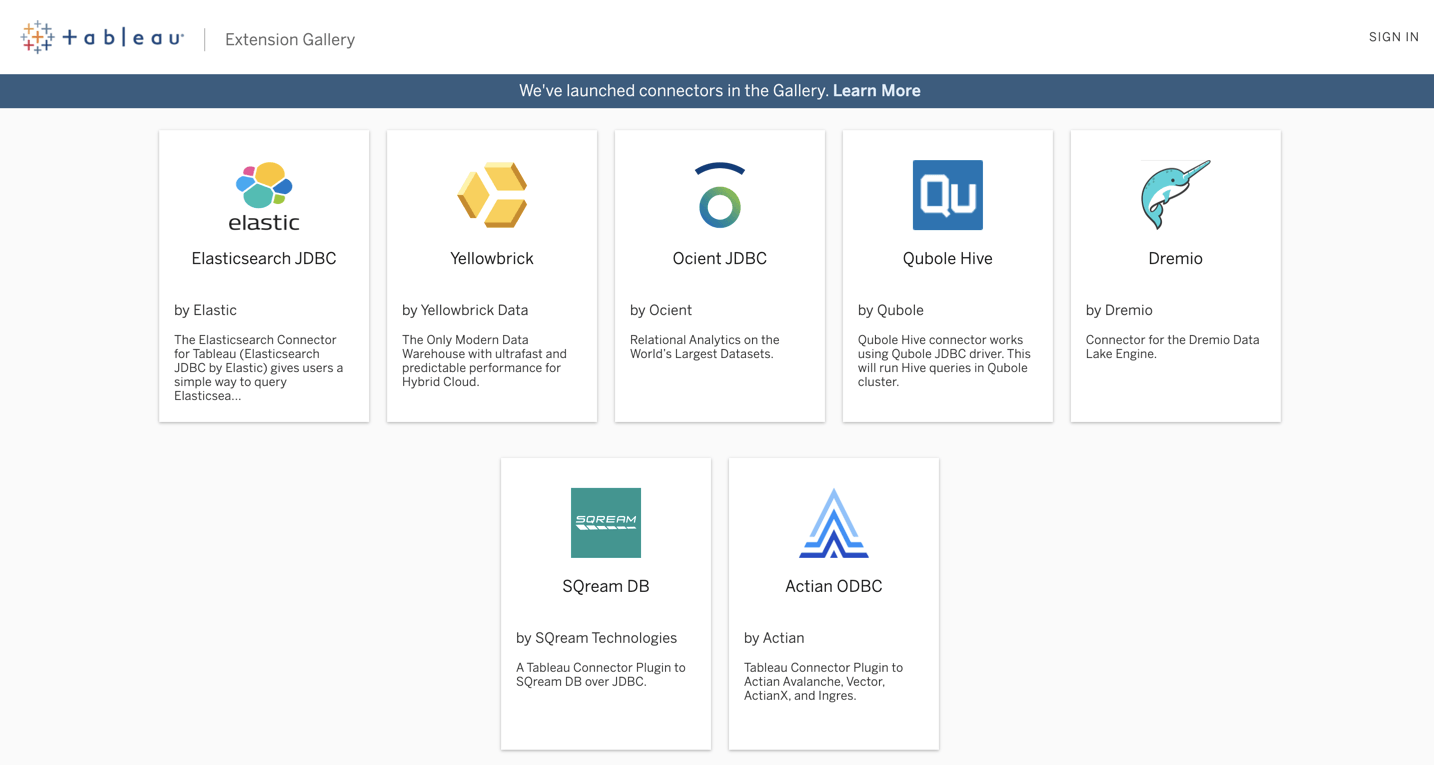The width and height of the screenshot is (1434, 766).
Task: Select the Yellowbrick connector title
Action: 492,258
